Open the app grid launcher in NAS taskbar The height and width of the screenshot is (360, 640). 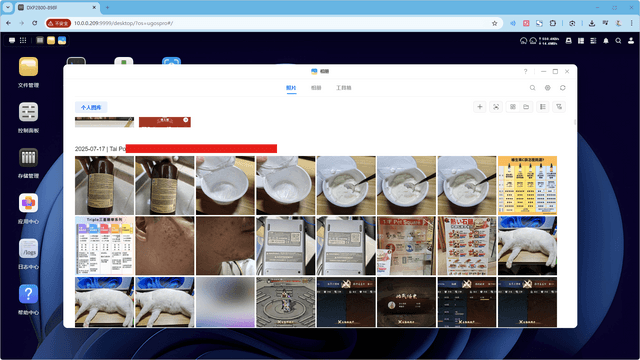pyautogui.click(x=23, y=40)
